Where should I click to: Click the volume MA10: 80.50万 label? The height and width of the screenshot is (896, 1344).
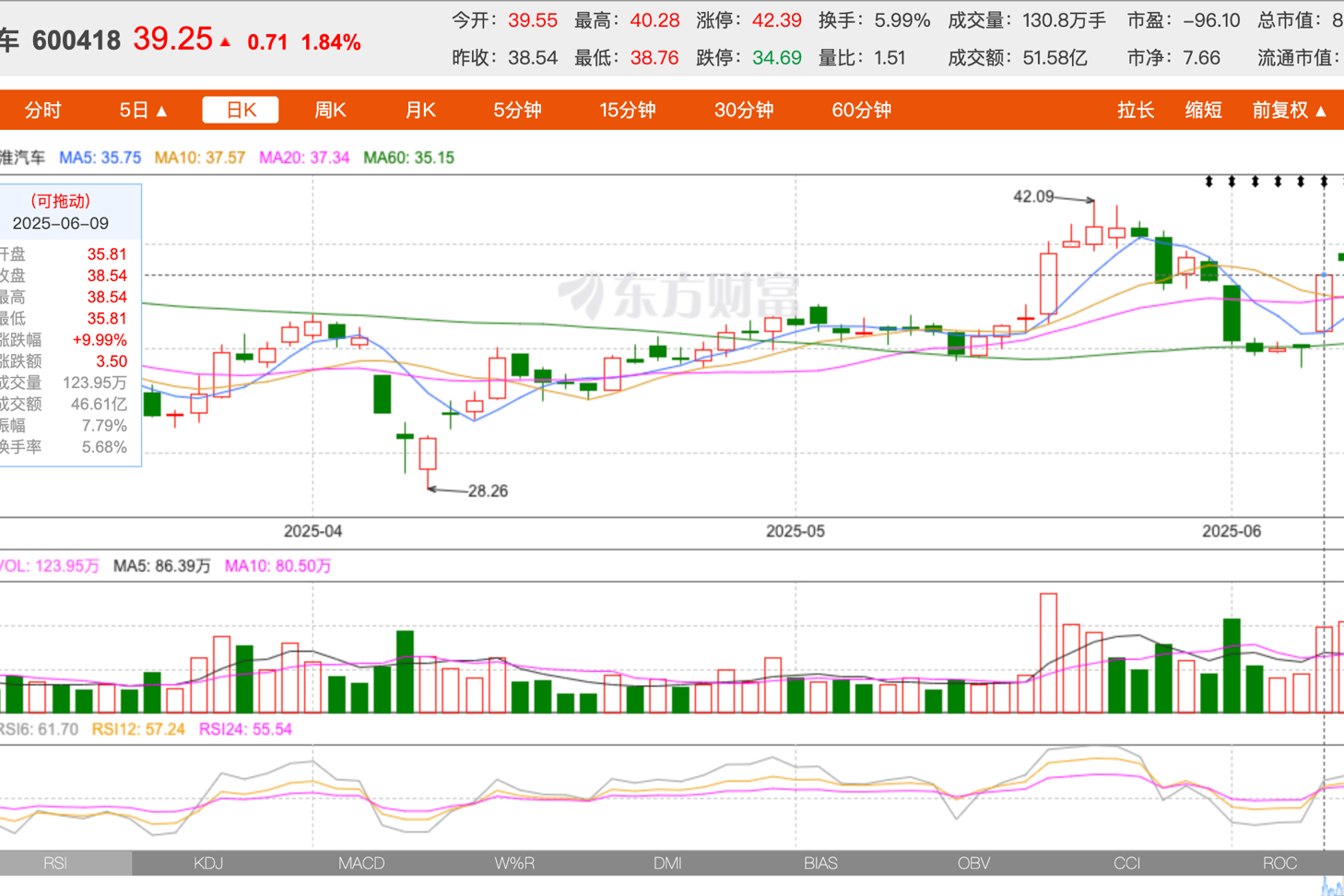click(277, 566)
